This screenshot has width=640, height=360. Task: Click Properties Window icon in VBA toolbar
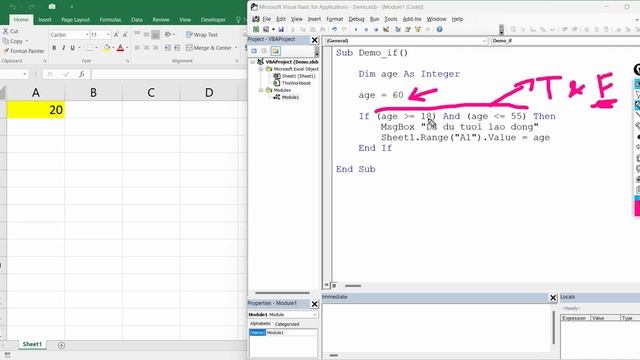pos(407,29)
